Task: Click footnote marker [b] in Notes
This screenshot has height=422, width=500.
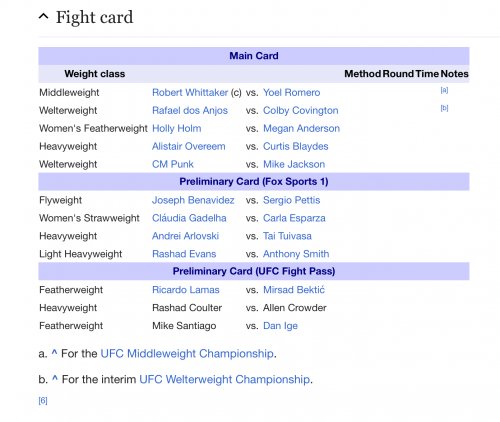Action: pyautogui.click(x=444, y=108)
